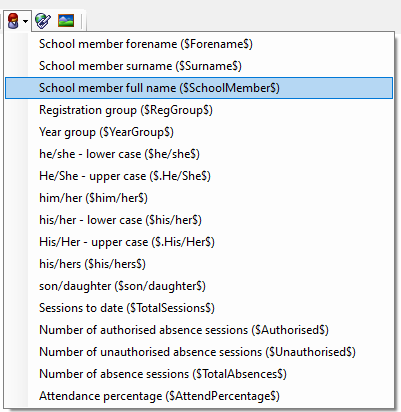Select he/she - lower case option

point(199,154)
